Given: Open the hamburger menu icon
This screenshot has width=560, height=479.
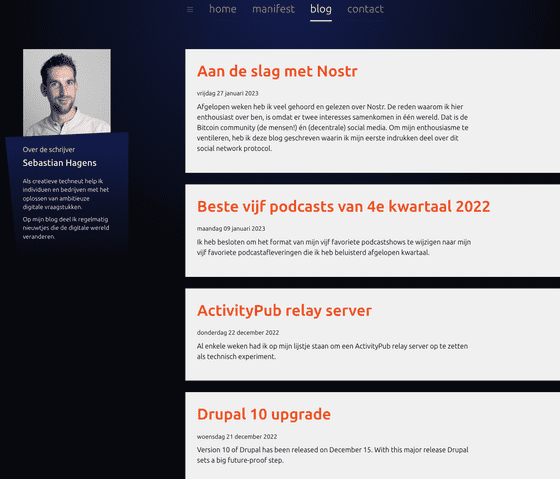Looking at the screenshot, I should pos(190,10).
